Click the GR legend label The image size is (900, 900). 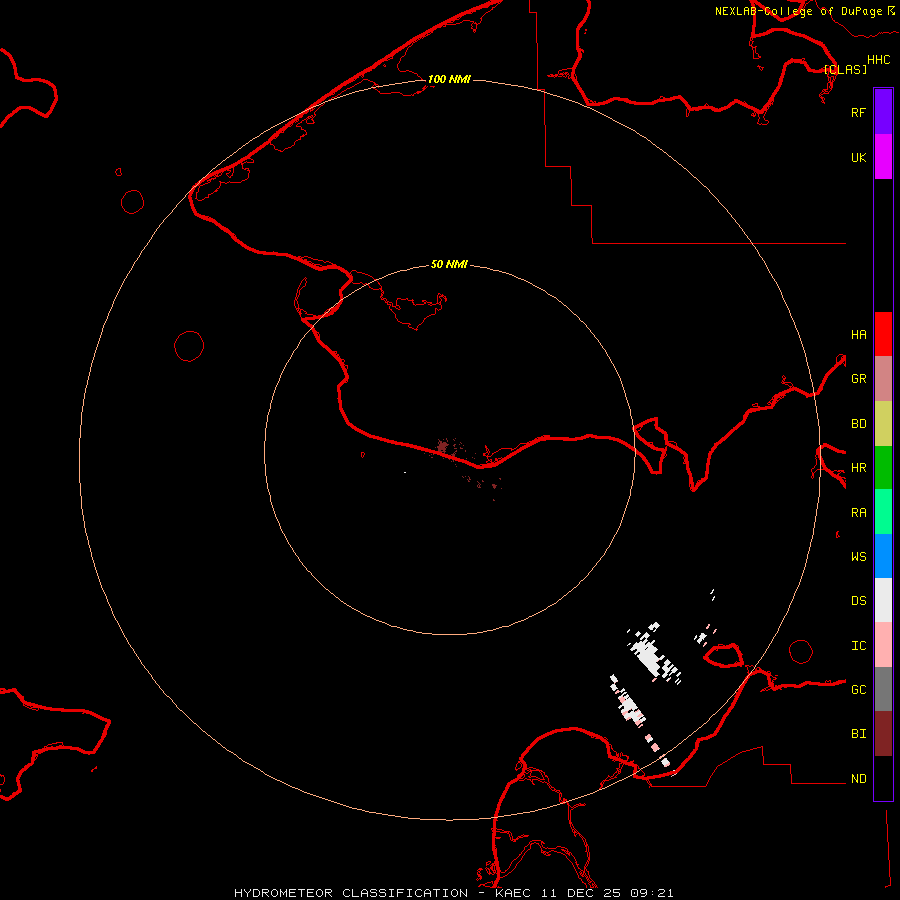[858, 379]
